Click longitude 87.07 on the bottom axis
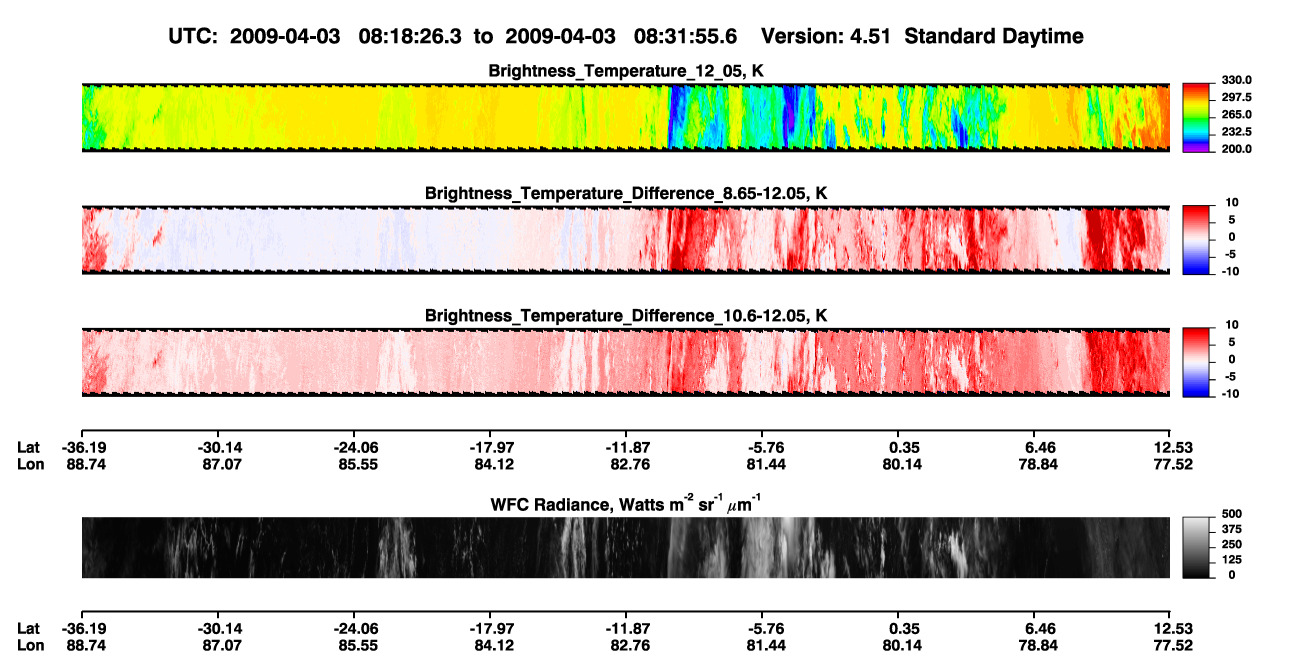The height and width of the screenshot is (667, 1300). click(220, 644)
